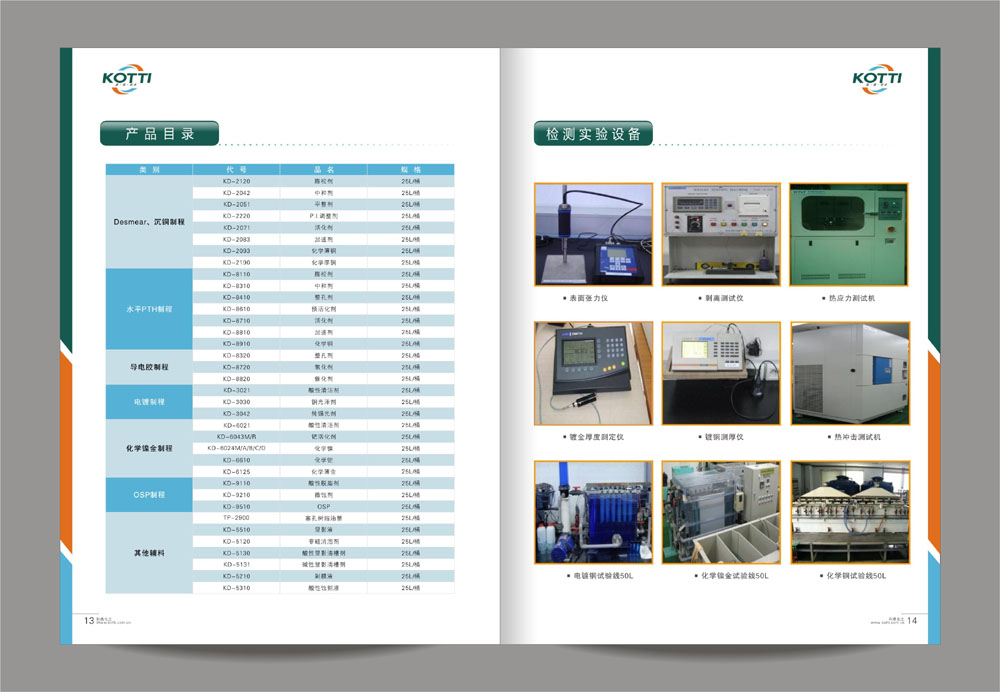The image size is (1000, 692).
Task: Click the KOTTI logo on left page
Action: 127,78
